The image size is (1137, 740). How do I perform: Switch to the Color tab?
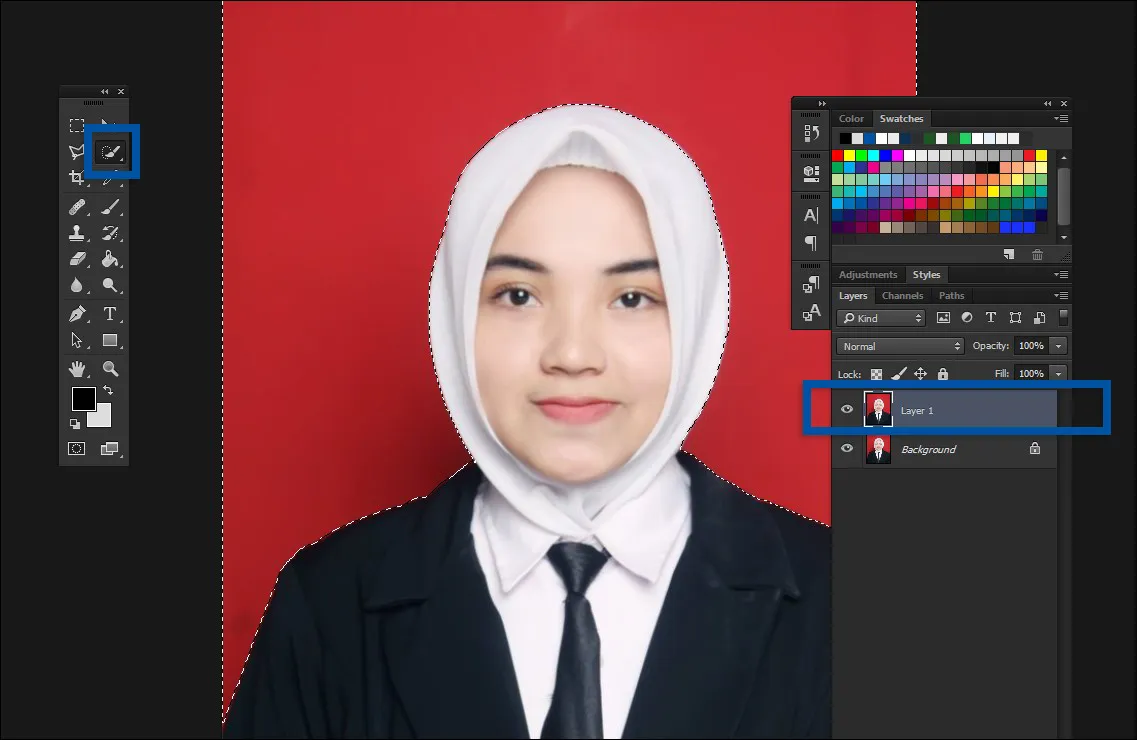[851, 118]
